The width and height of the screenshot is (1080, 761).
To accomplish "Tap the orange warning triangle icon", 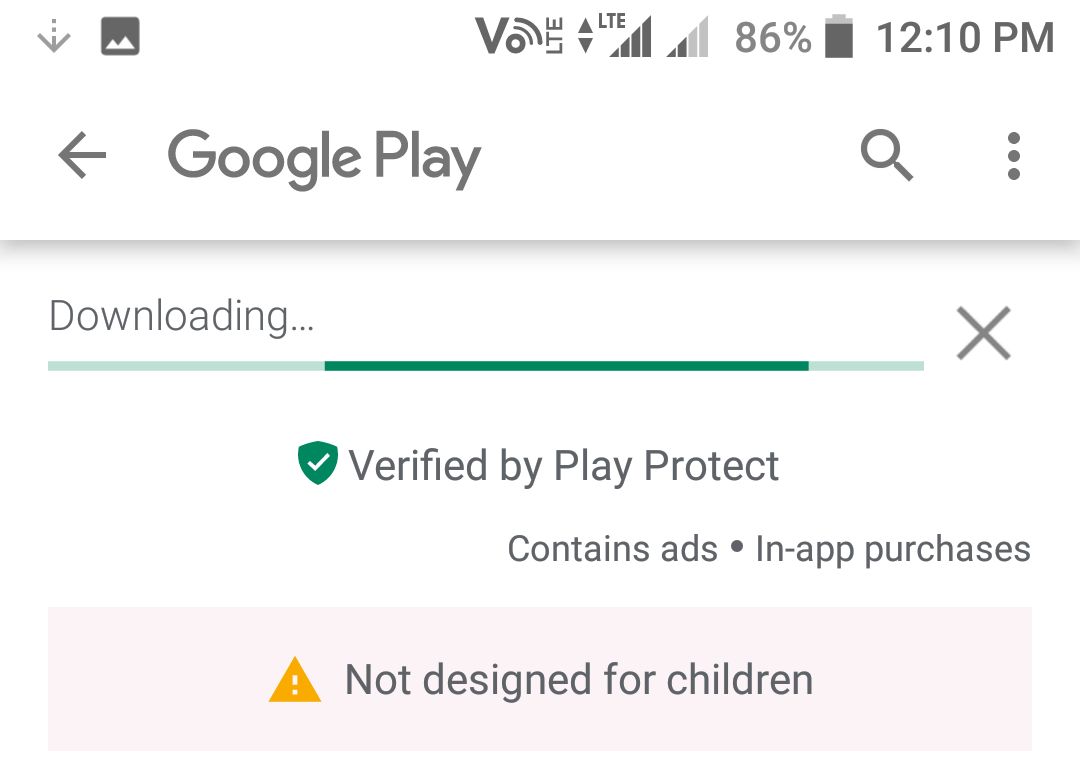I will click(295, 681).
